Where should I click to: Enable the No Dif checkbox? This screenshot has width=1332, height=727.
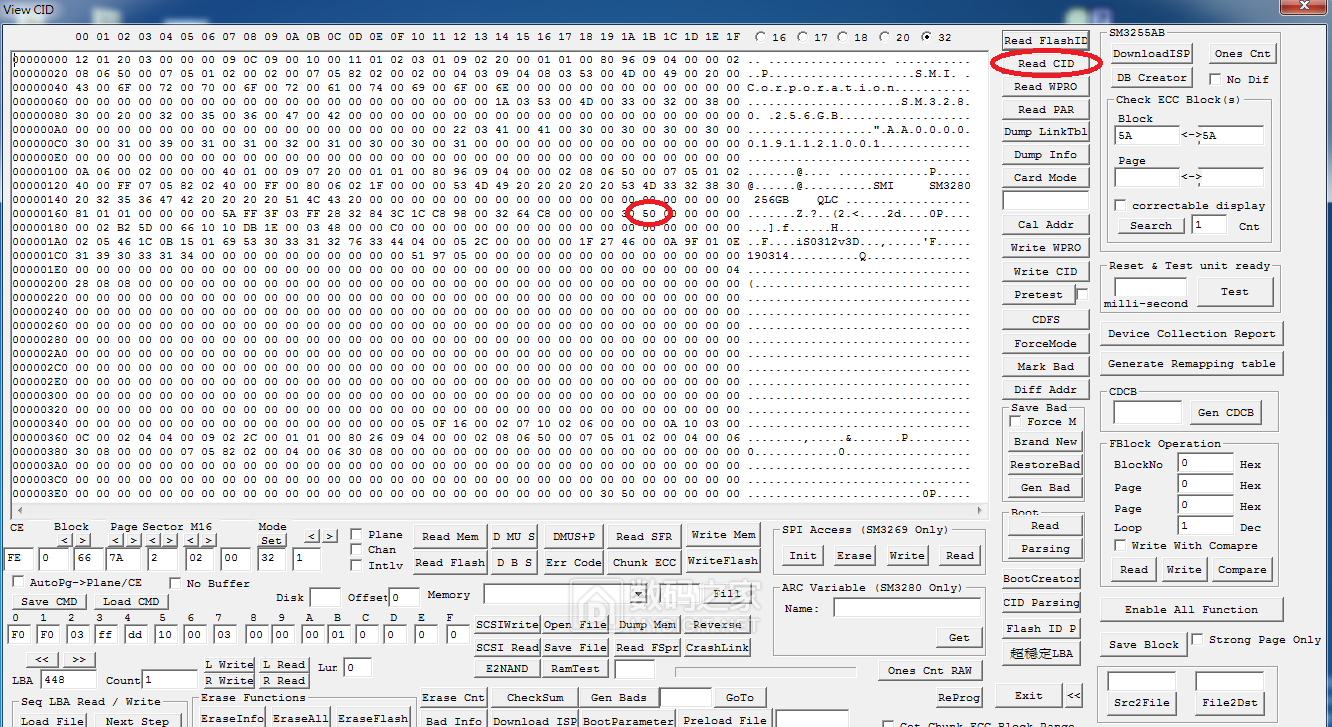(1216, 79)
